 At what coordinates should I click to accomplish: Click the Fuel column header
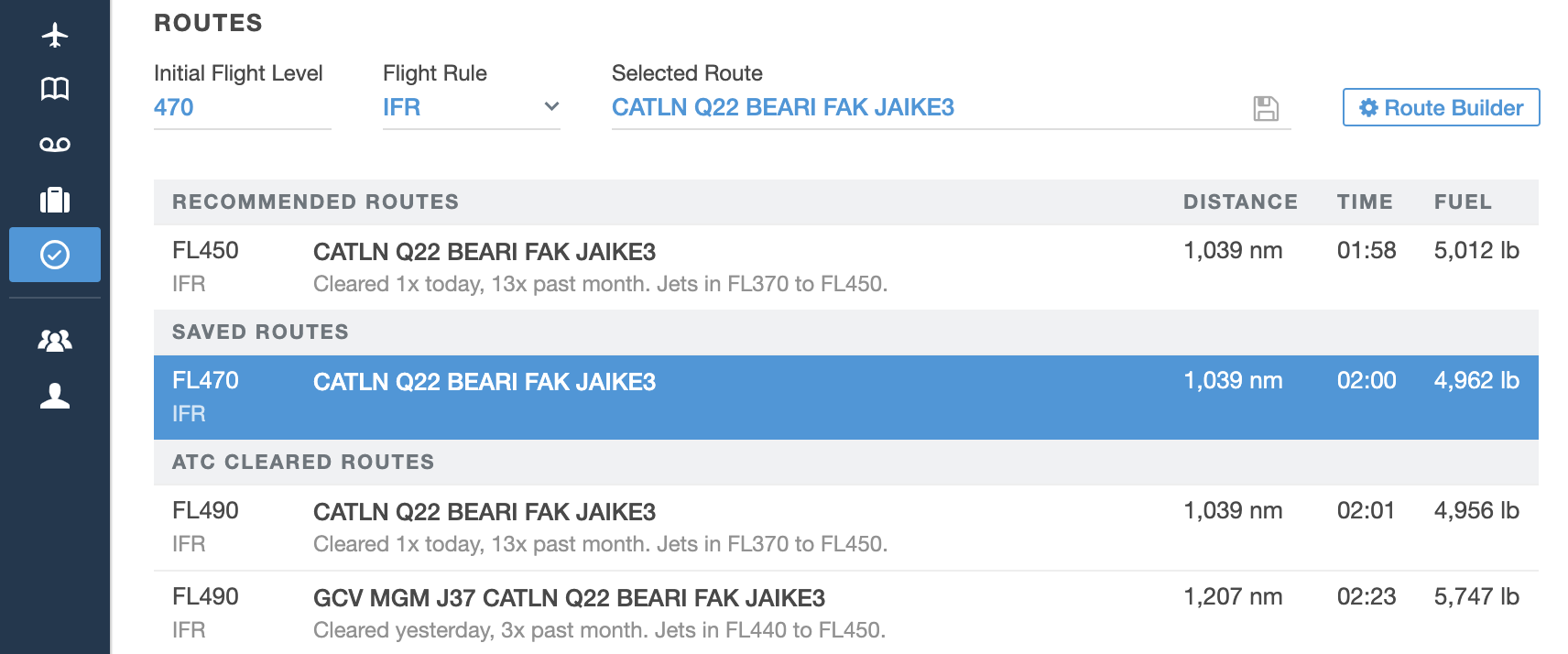[1463, 202]
